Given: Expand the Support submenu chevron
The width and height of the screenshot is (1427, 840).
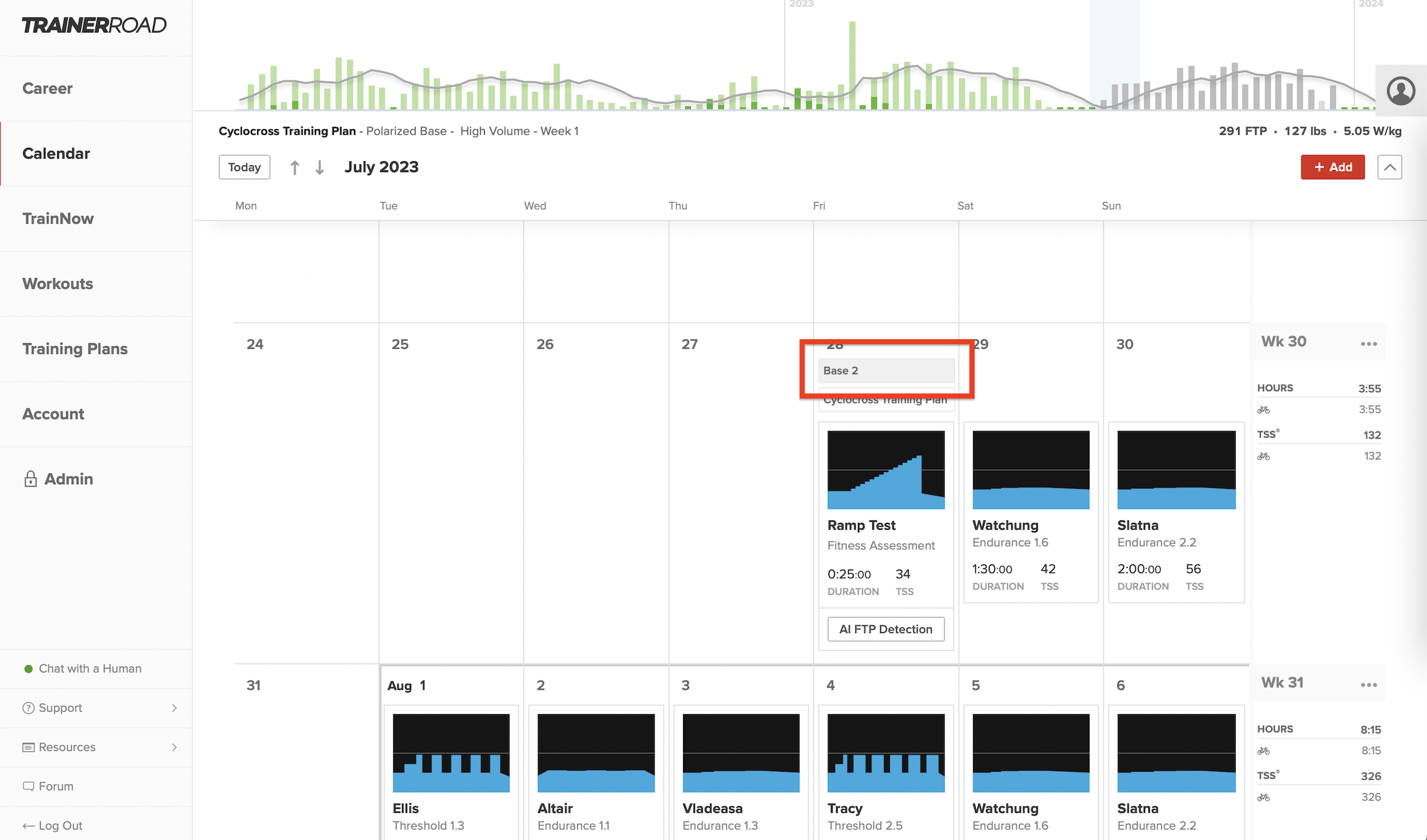Looking at the screenshot, I should click(174, 708).
